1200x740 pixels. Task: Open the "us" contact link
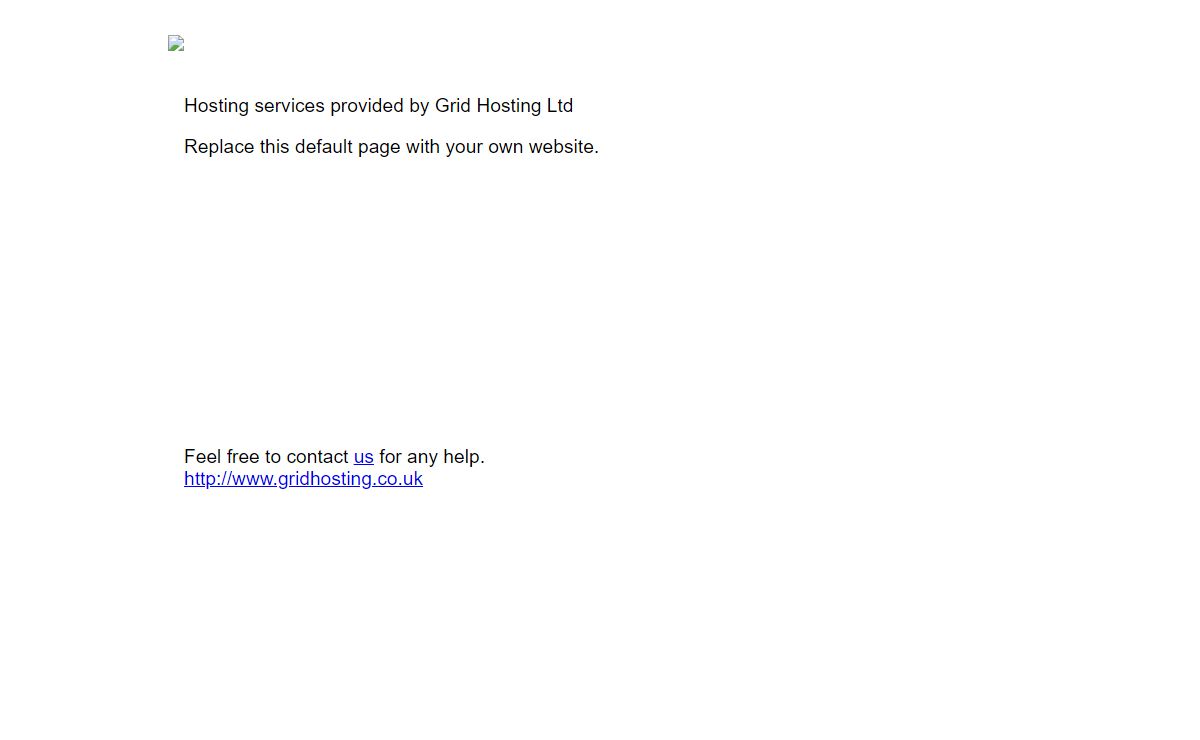pos(363,457)
